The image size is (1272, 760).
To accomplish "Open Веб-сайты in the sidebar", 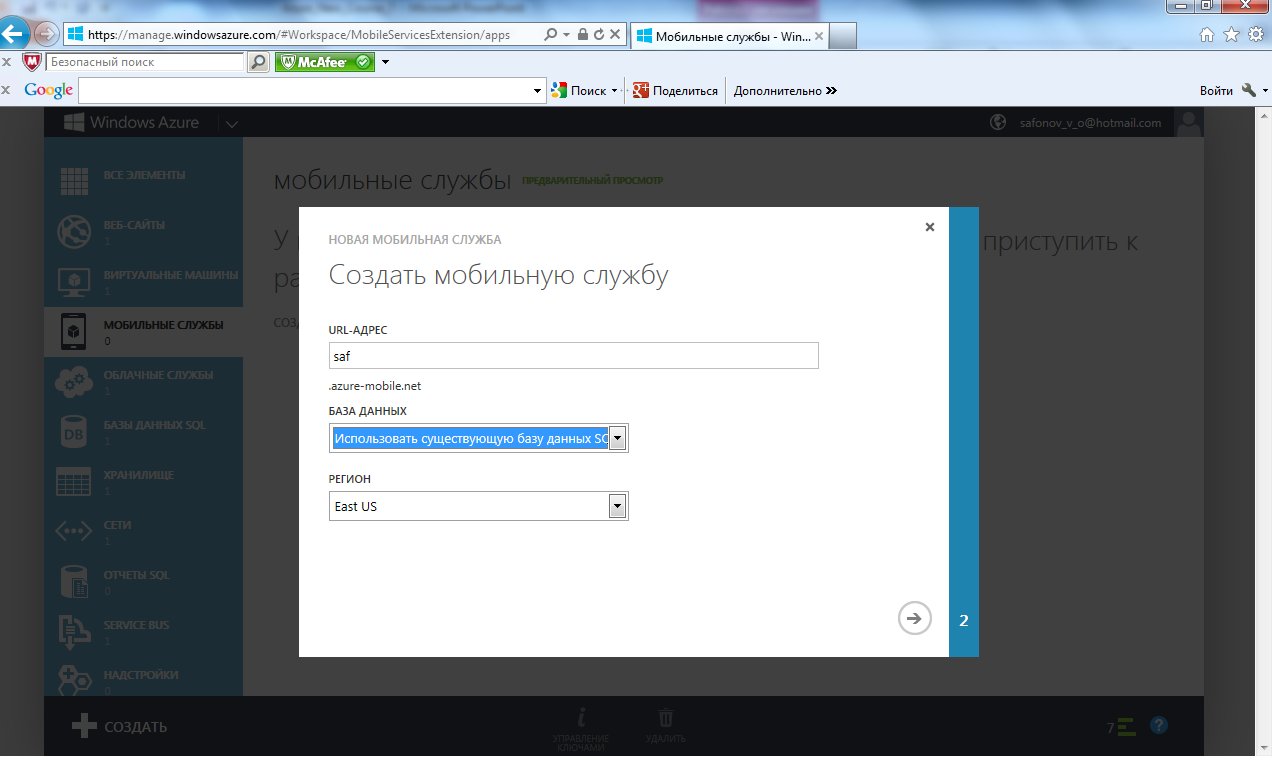I will [x=144, y=231].
